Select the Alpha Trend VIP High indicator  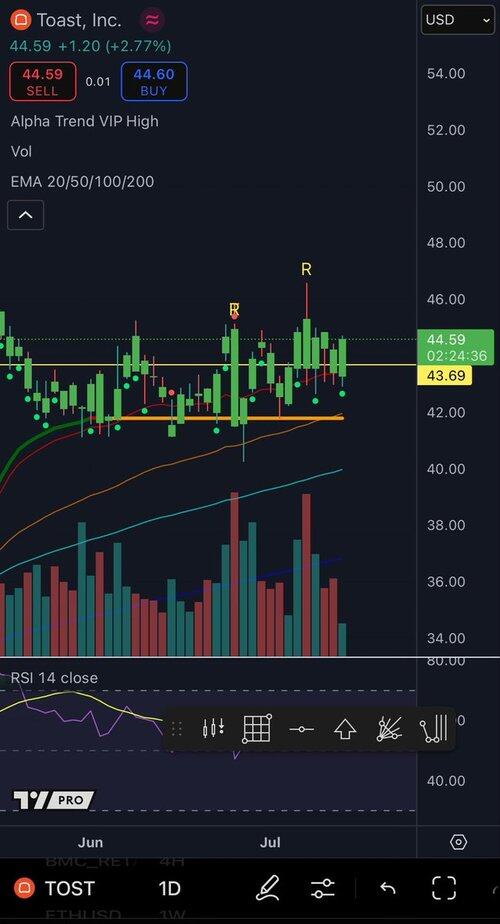click(x=84, y=121)
